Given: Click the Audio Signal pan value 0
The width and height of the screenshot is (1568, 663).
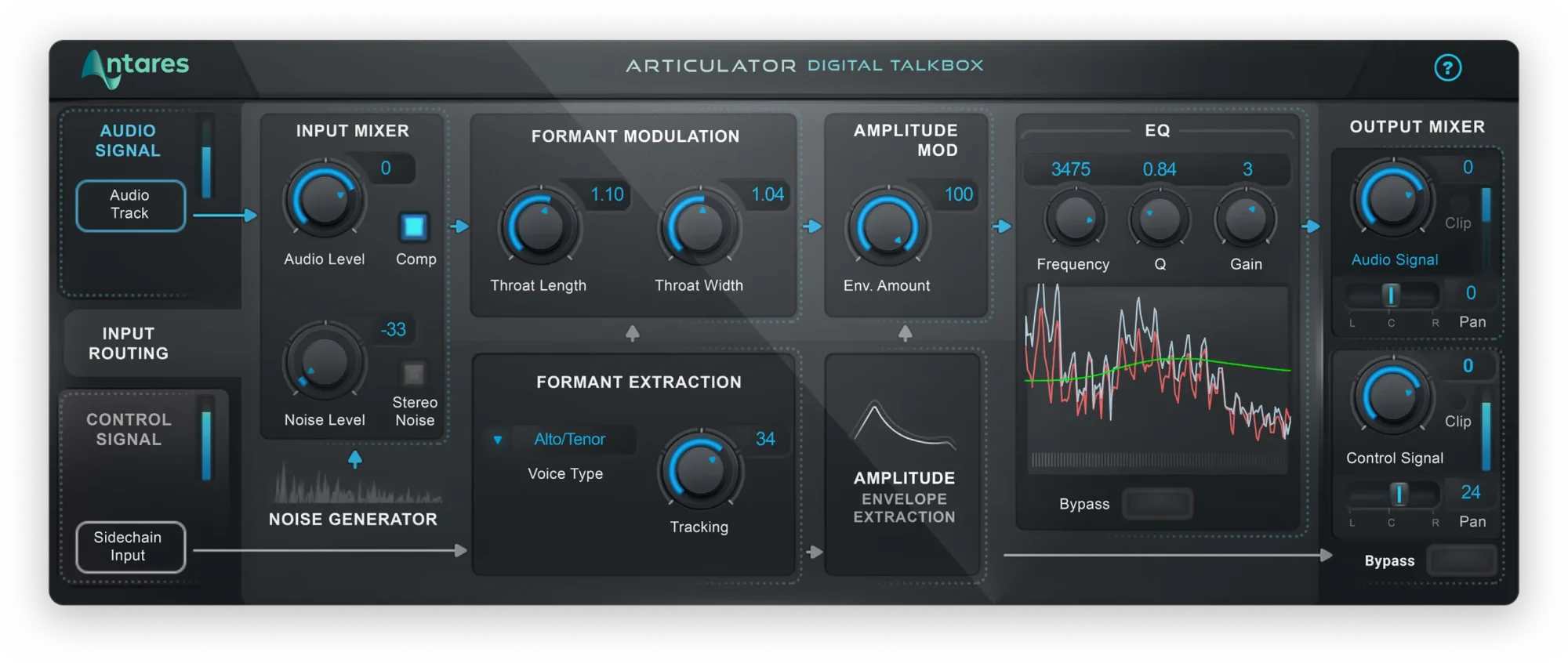Looking at the screenshot, I should click(1471, 293).
